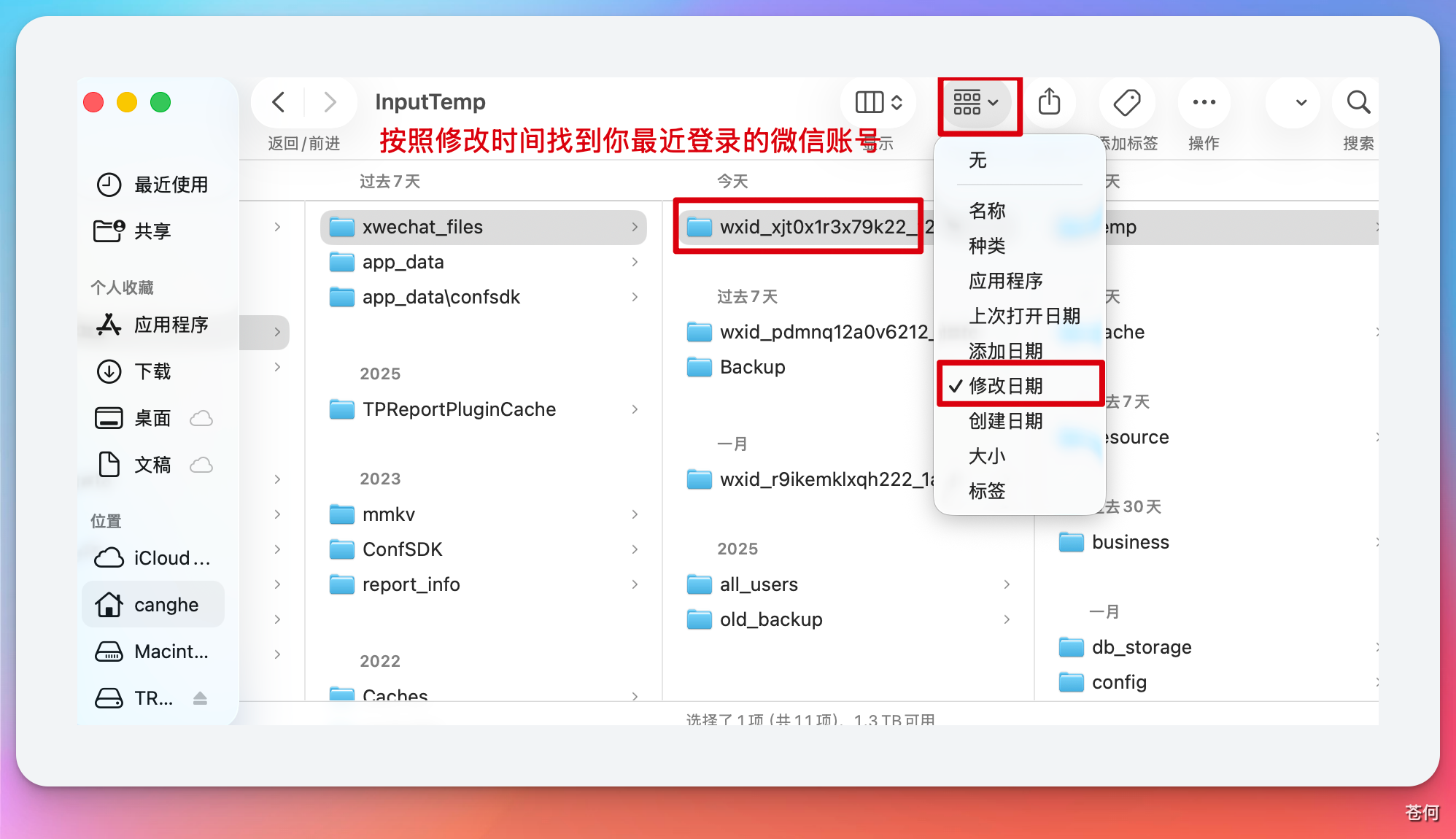Open the column view switcher
Screen dimensions: 1456x839
coord(878,102)
